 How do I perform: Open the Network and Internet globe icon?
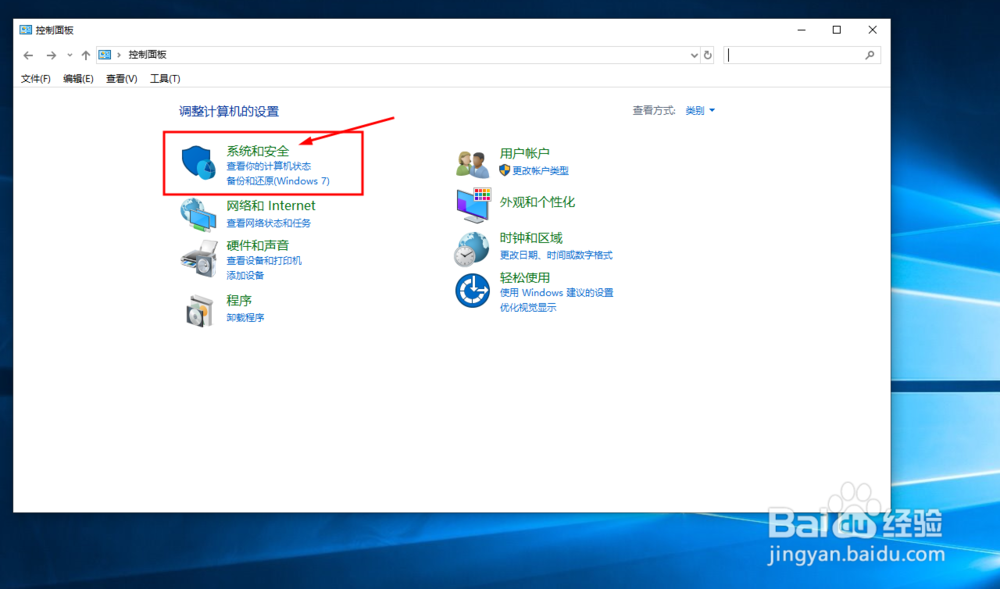coord(198,214)
